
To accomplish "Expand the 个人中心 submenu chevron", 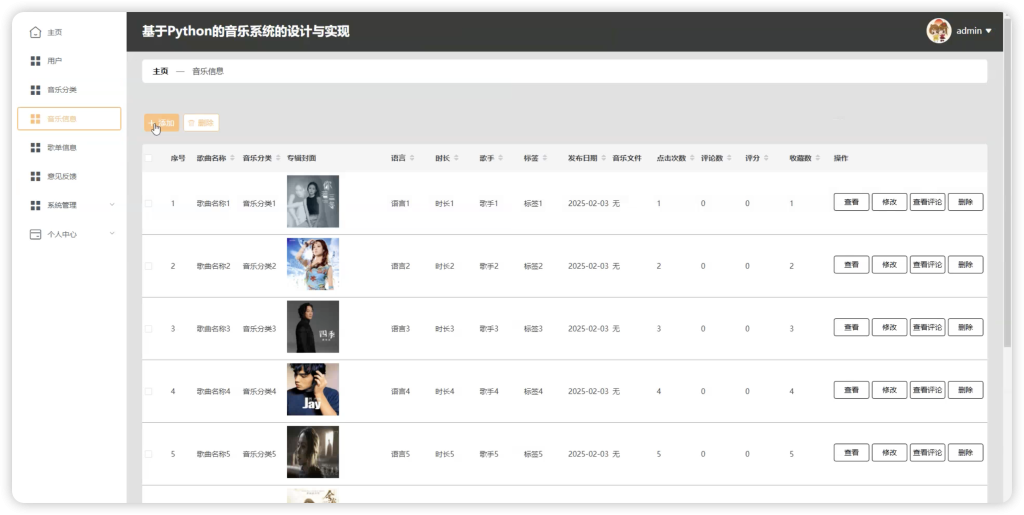I will (112, 234).
